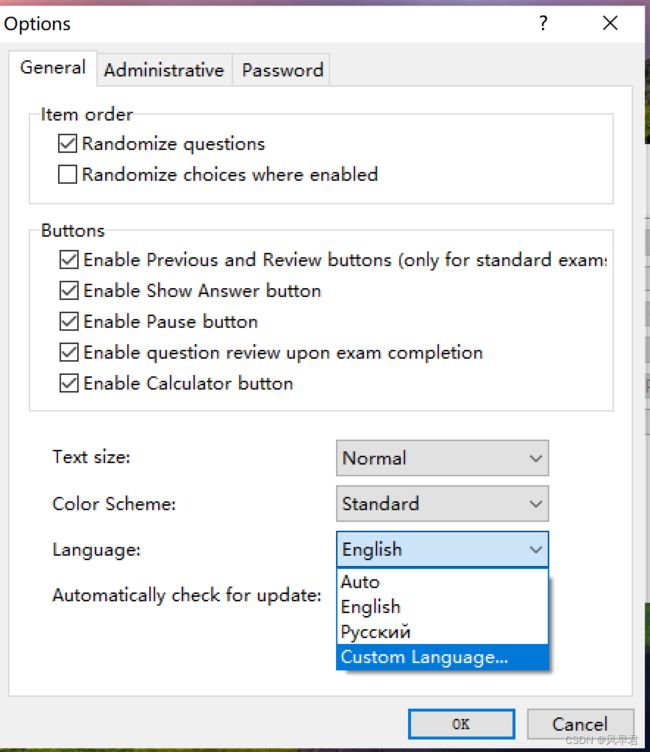This screenshot has height=752, width=650.
Task: Disable the Show Answer button option
Action: coord(69,291)
